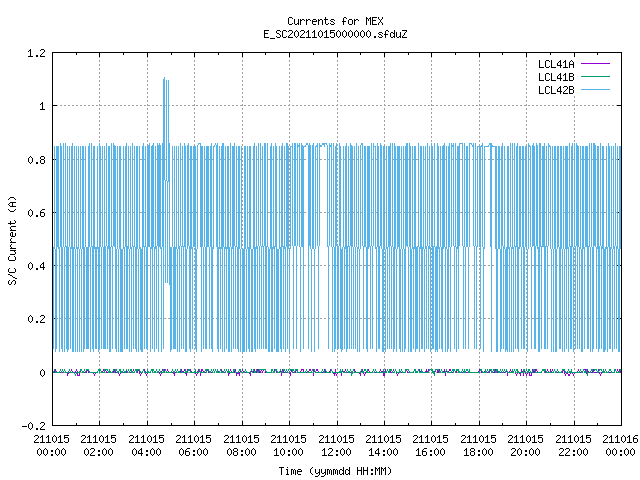Select the LCL42B legend label
The image size is (640, 480).
coord(556,90)
